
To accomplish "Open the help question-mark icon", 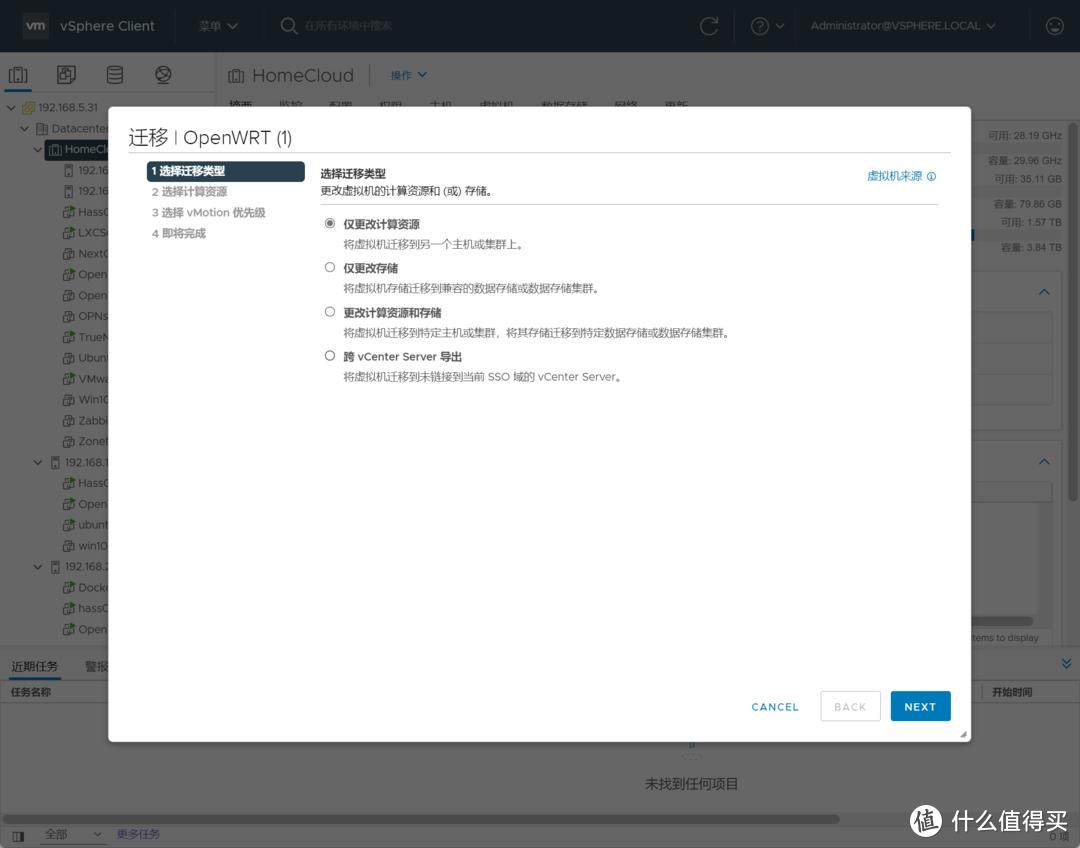I will point(761,27).
